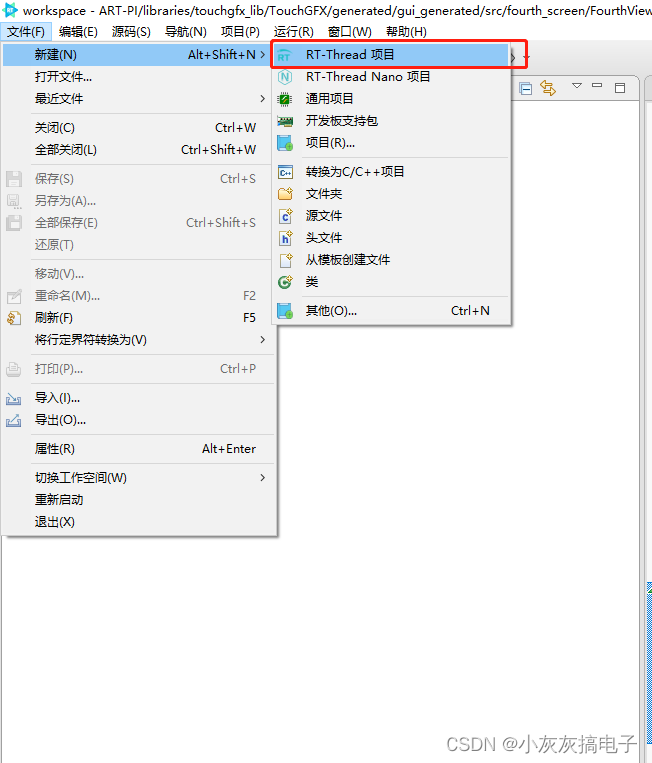Image resolution: width=652 pixels, height=763 pixels.
Task: Open the 编辑(E) menu
Action: click(78, 32)
